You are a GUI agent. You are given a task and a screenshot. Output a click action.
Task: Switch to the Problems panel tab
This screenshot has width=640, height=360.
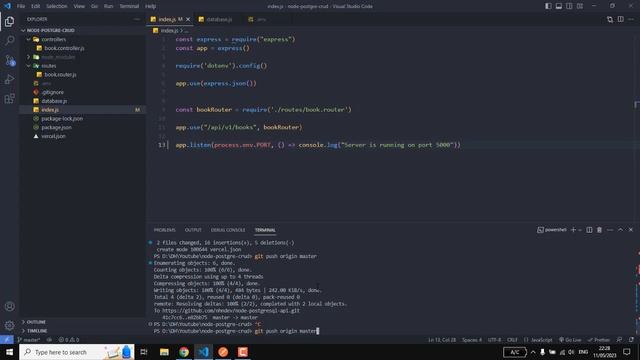click(x=164, y=230)
